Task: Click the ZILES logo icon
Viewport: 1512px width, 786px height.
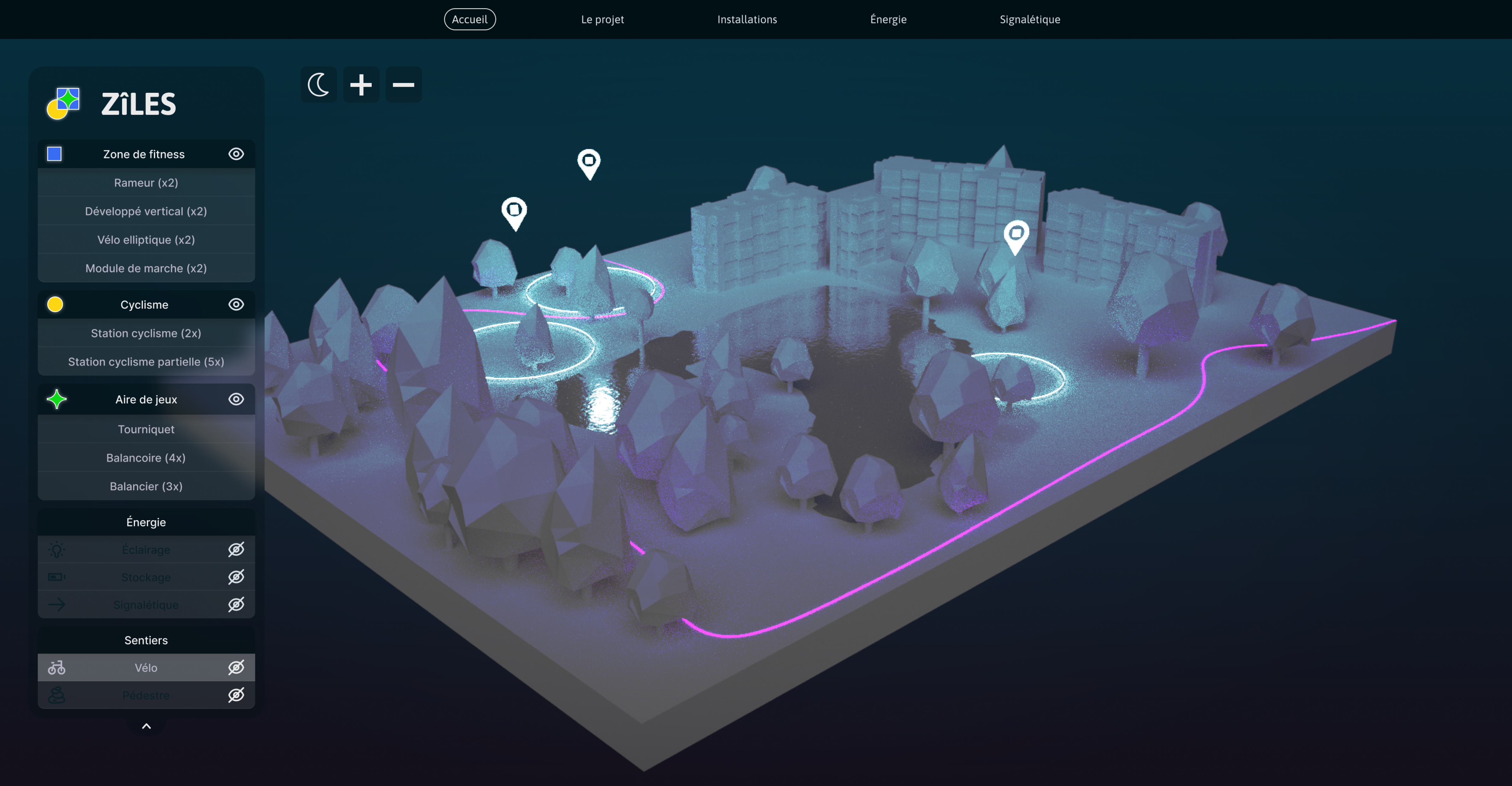Action: point(63,103)
